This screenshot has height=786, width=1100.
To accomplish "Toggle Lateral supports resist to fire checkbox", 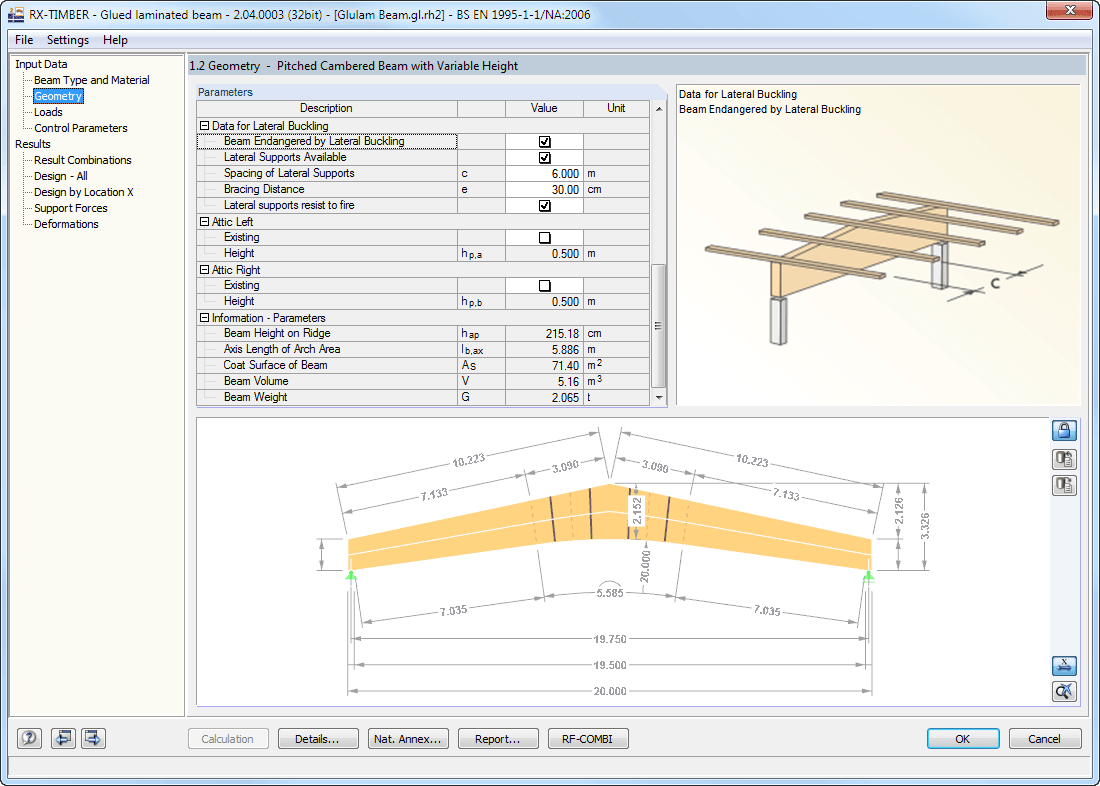I will coord(544,206).
